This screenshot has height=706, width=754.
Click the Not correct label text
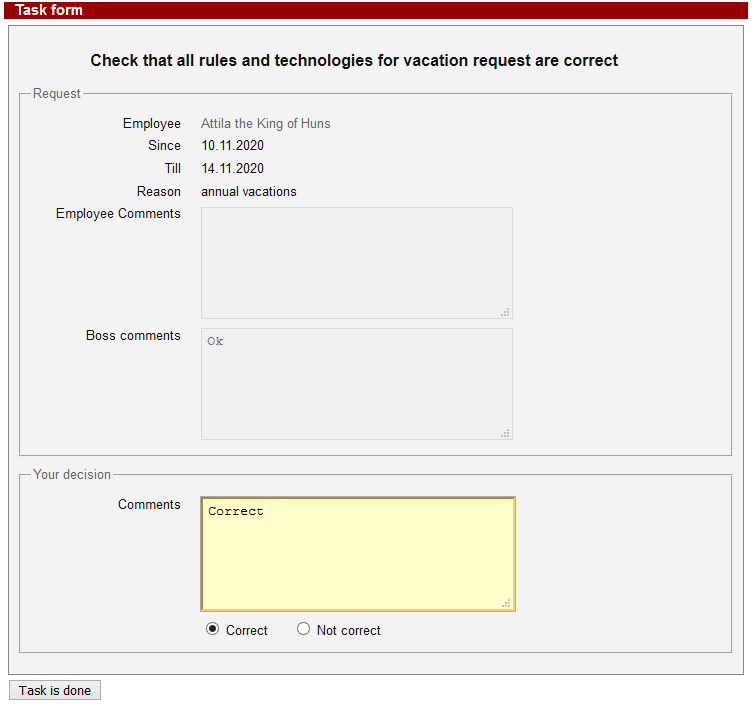pyautogui.click(x=348, y=631)
